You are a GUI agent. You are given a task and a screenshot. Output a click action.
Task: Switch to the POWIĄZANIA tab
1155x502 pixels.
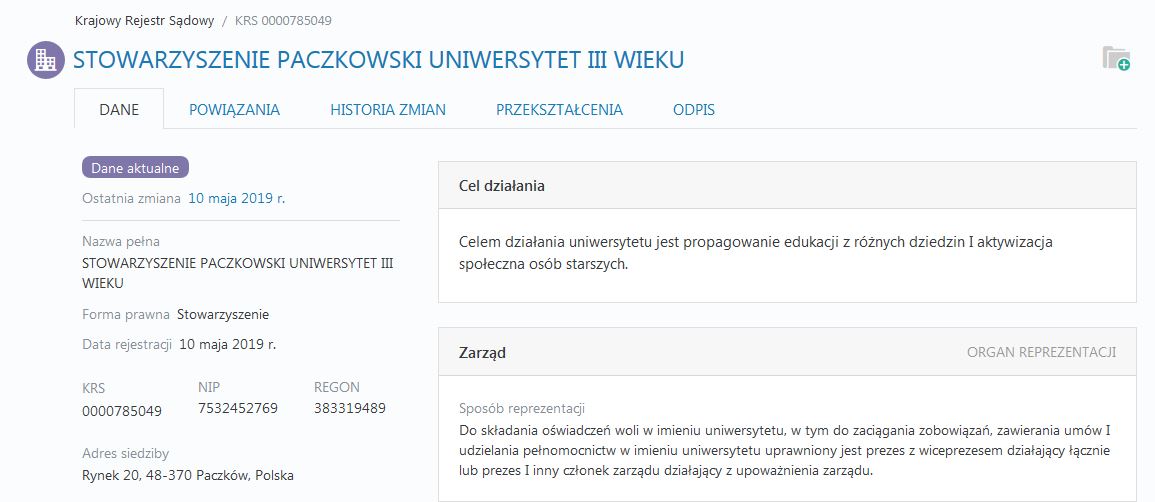coord(234,110)
